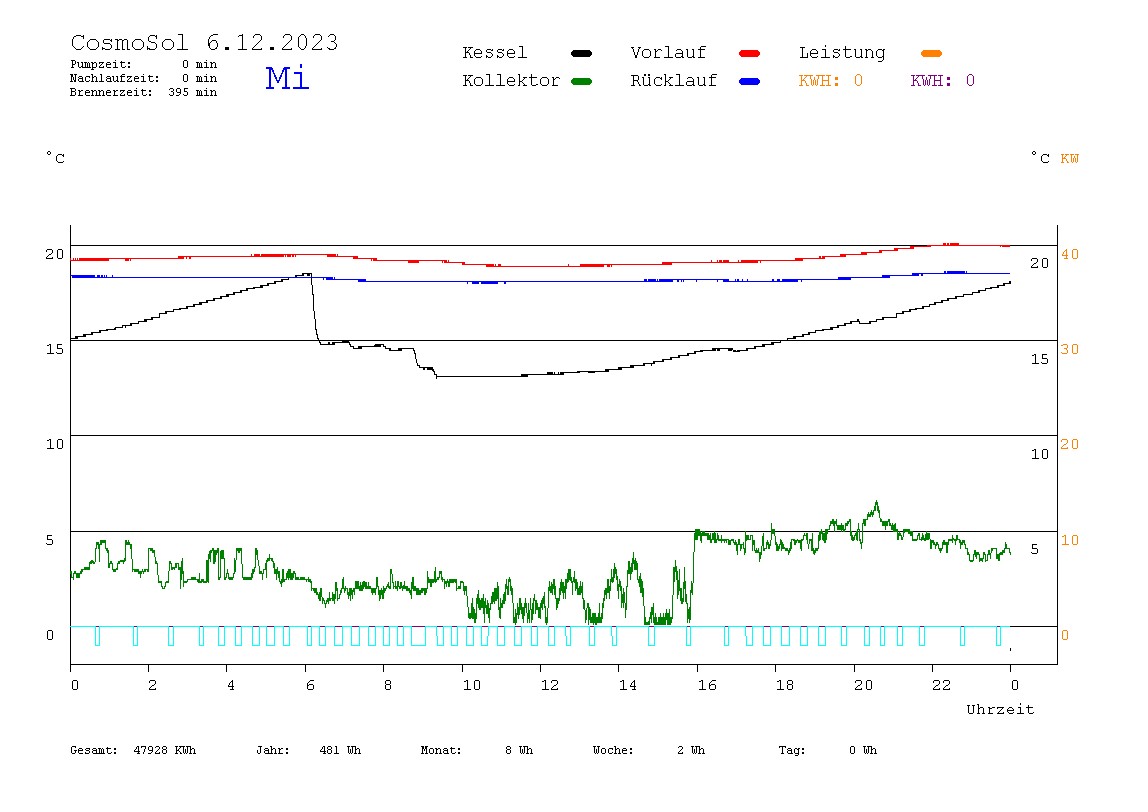Click the 'Tag:' label
1148x812 pixels.
tap(791, 750)
